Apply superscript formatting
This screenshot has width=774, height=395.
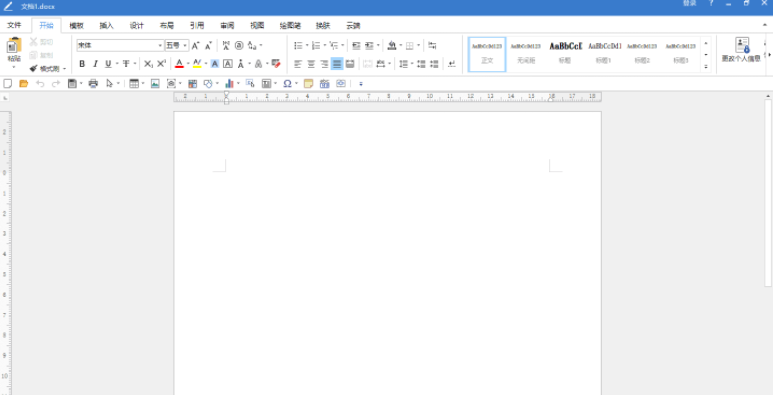tap(161, 64)
